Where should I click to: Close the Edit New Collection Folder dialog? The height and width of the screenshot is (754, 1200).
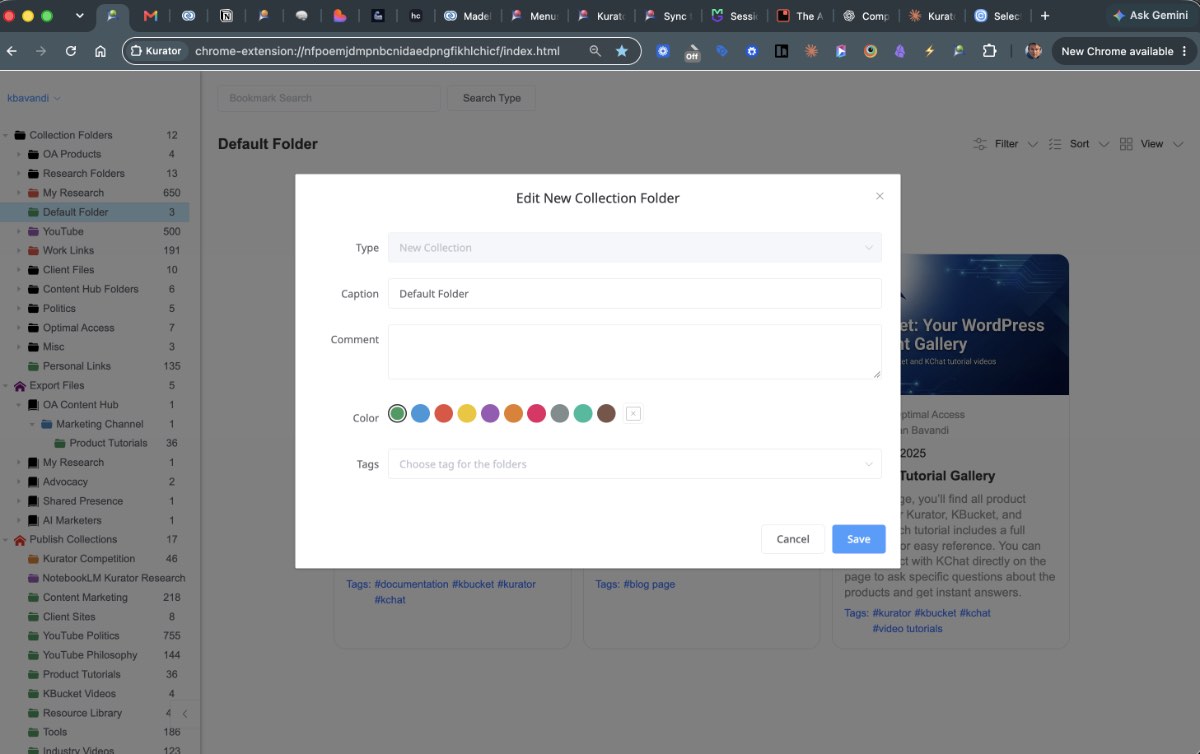[x=879, y=196]
